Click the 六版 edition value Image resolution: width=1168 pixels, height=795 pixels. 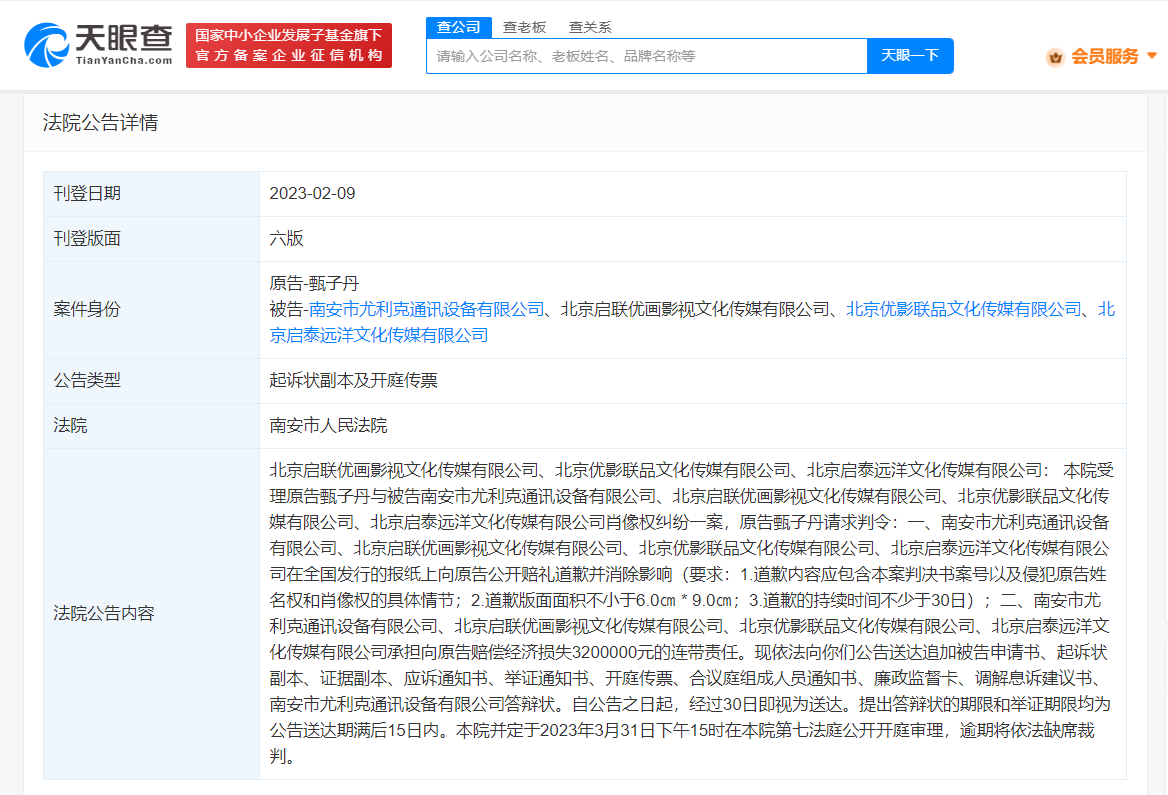pyautogui.click(x=286, y=238)
